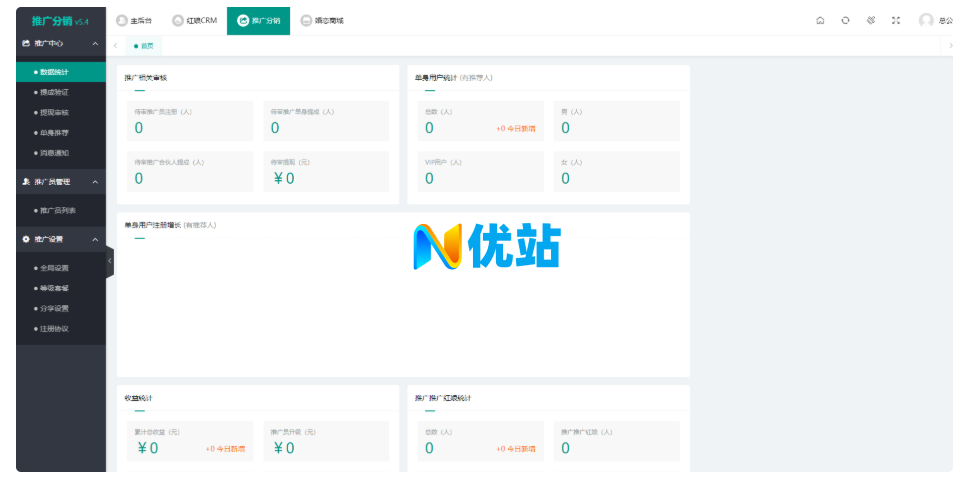
Task: Select the 首页 page tab
Action: pyautogui.click(x=145, y=46)
